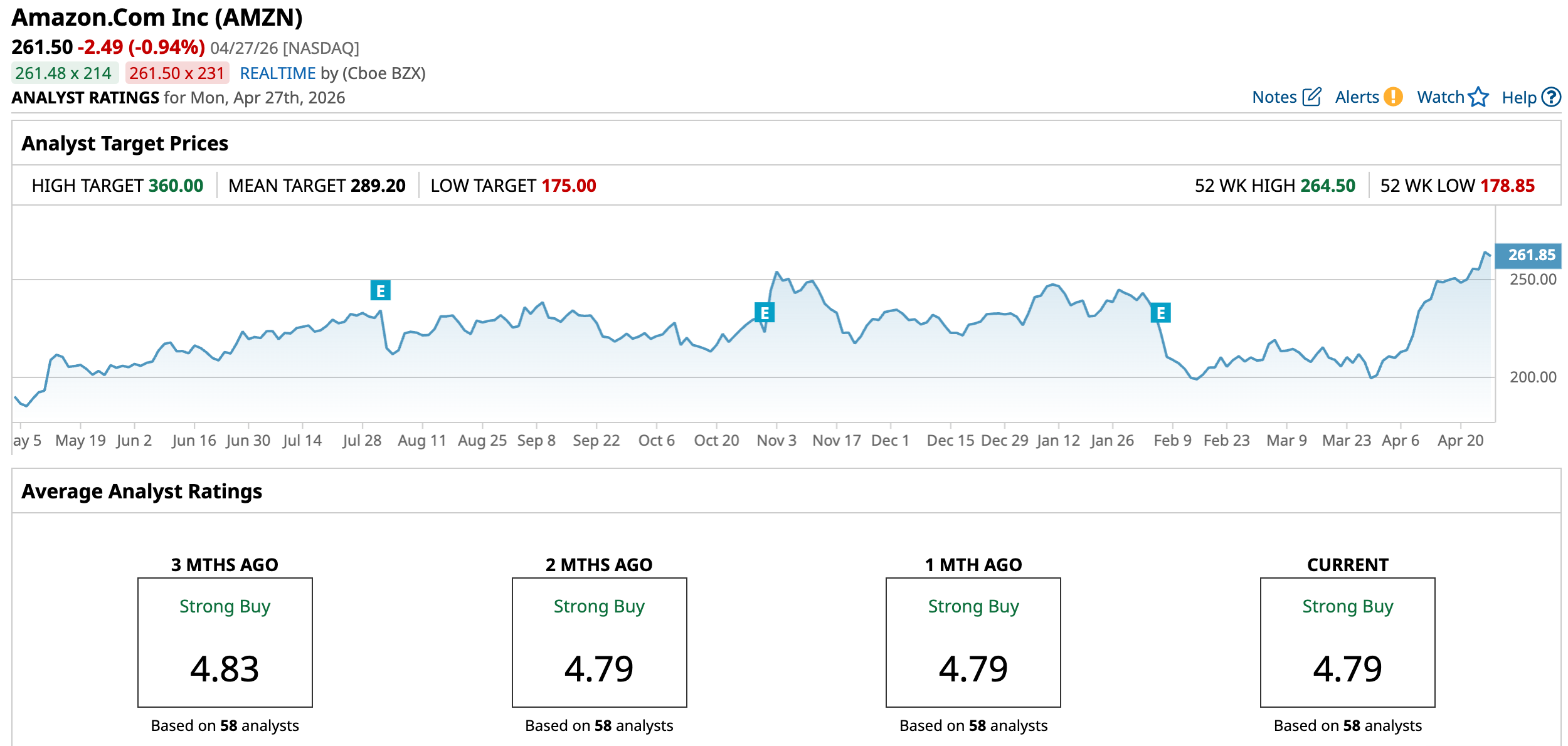
Task: Click the earnings E marker near Jul 28
Action: (x=380, y=290)
